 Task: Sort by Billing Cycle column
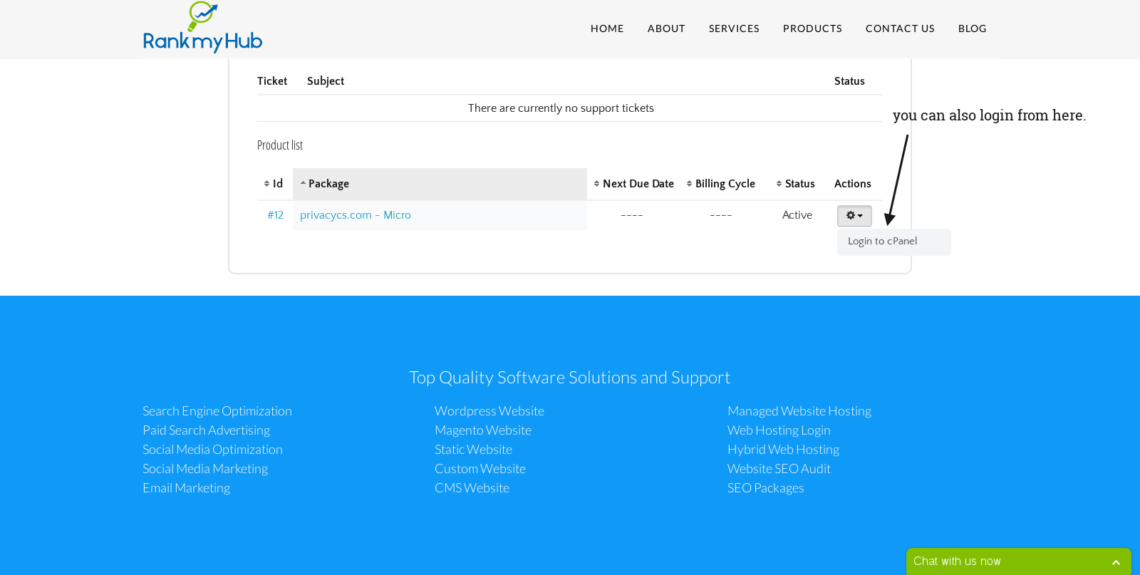pos(721,184)
